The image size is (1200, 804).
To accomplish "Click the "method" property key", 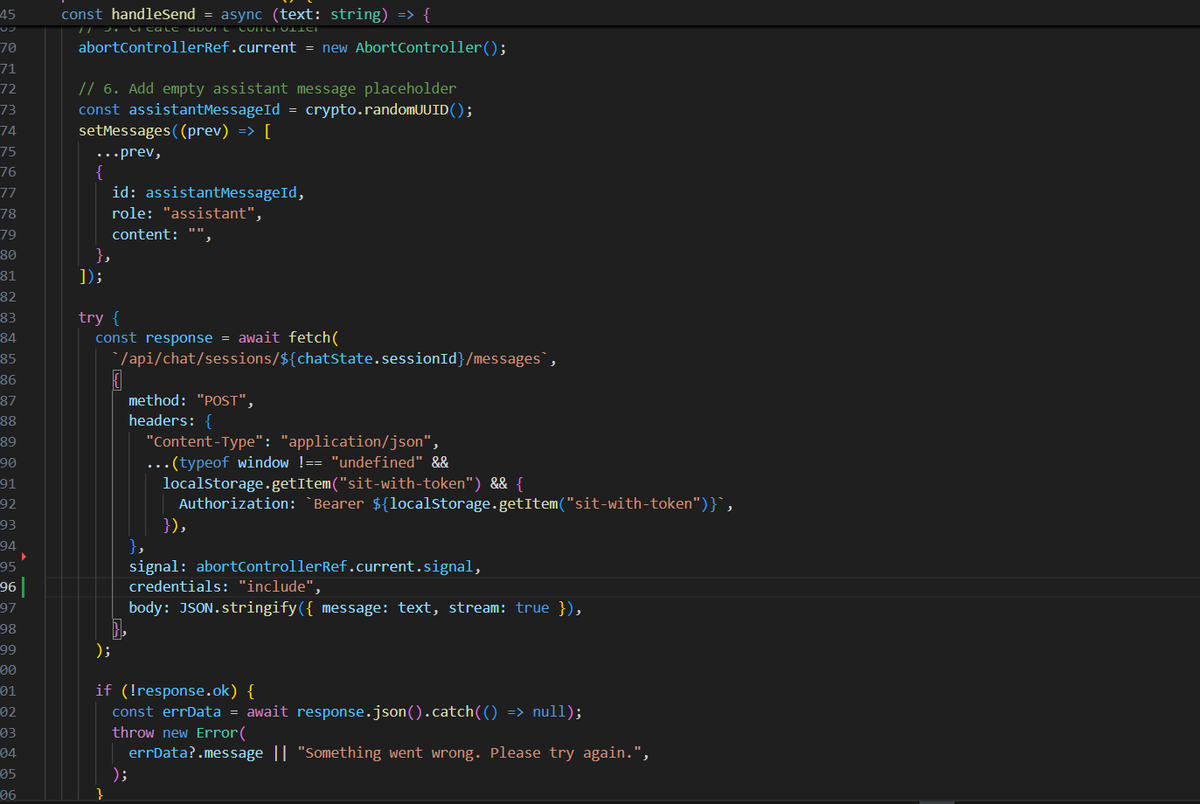I will pos(154,401).
